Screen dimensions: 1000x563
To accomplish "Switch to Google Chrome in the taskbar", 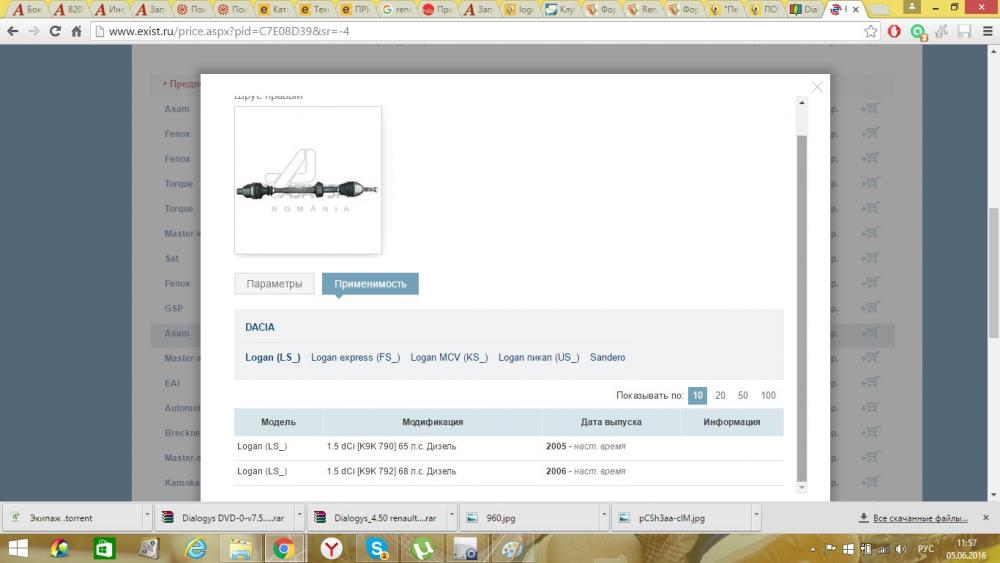I will pos(284,548).
